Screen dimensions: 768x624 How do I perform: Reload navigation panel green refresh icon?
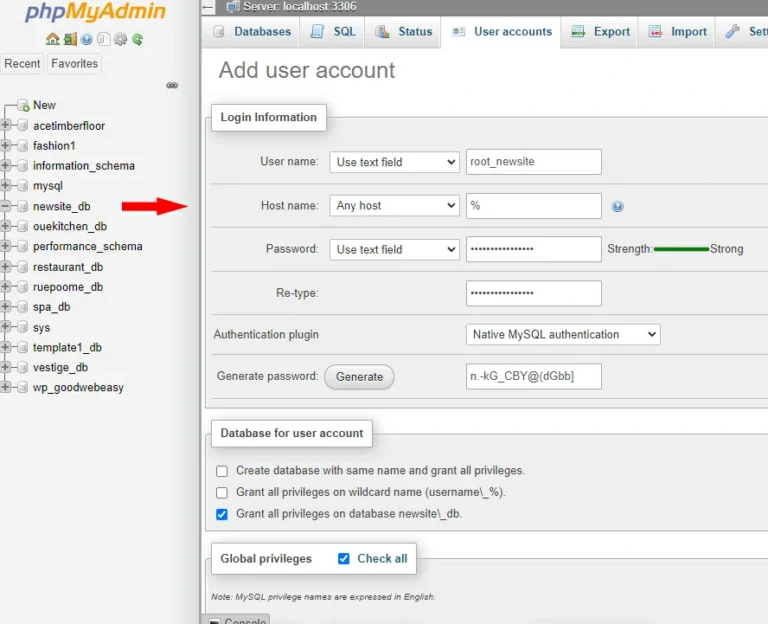tap(138, 39)
